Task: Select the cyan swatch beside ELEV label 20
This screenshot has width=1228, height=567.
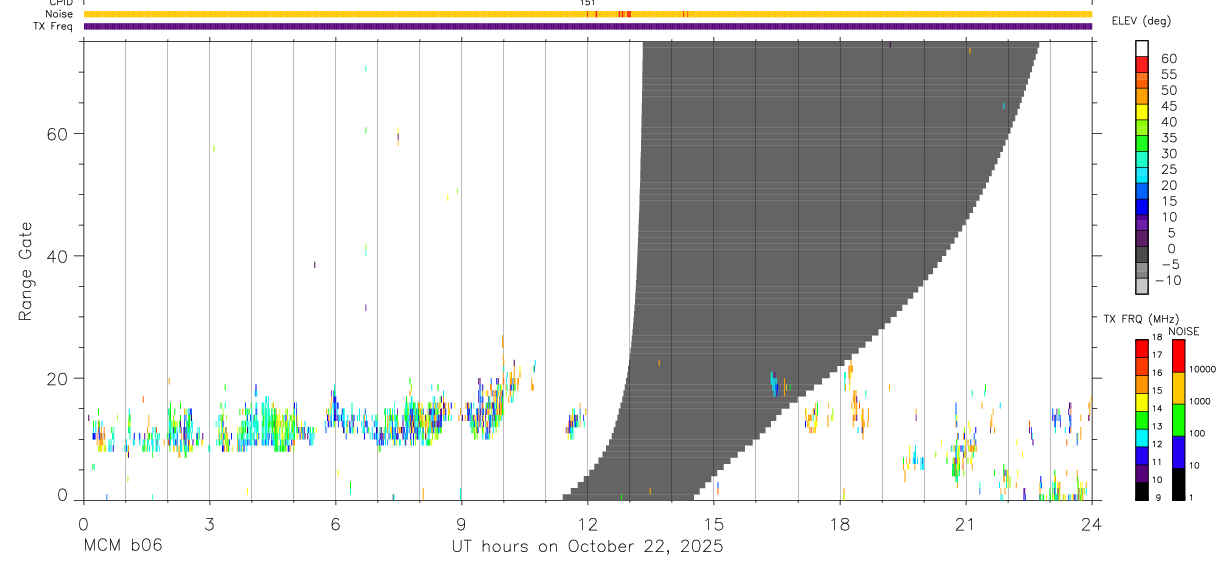Action: point(1142,175)
